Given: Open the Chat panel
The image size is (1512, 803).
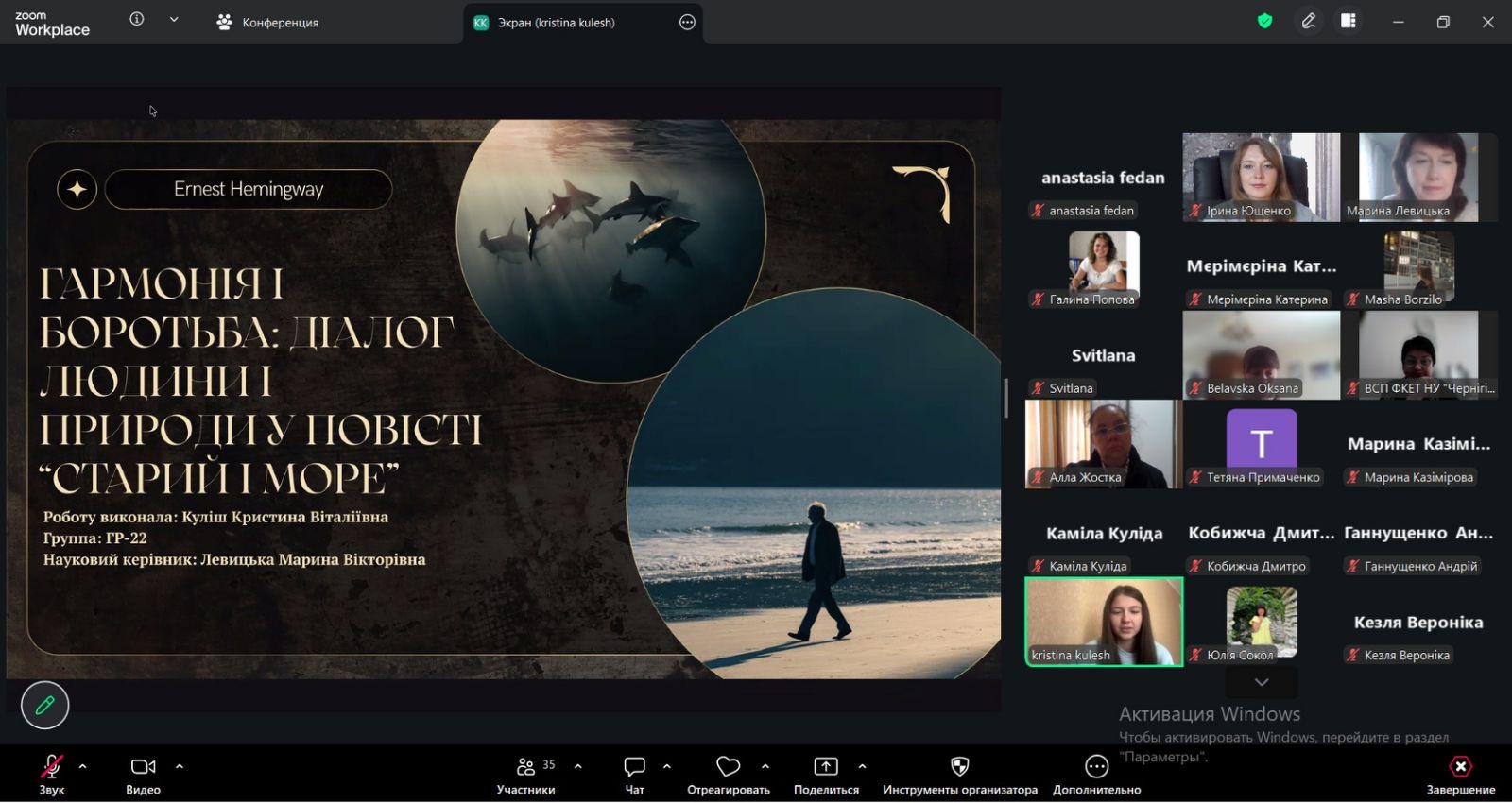Looking at the screenshot, I should coord(634,766).
